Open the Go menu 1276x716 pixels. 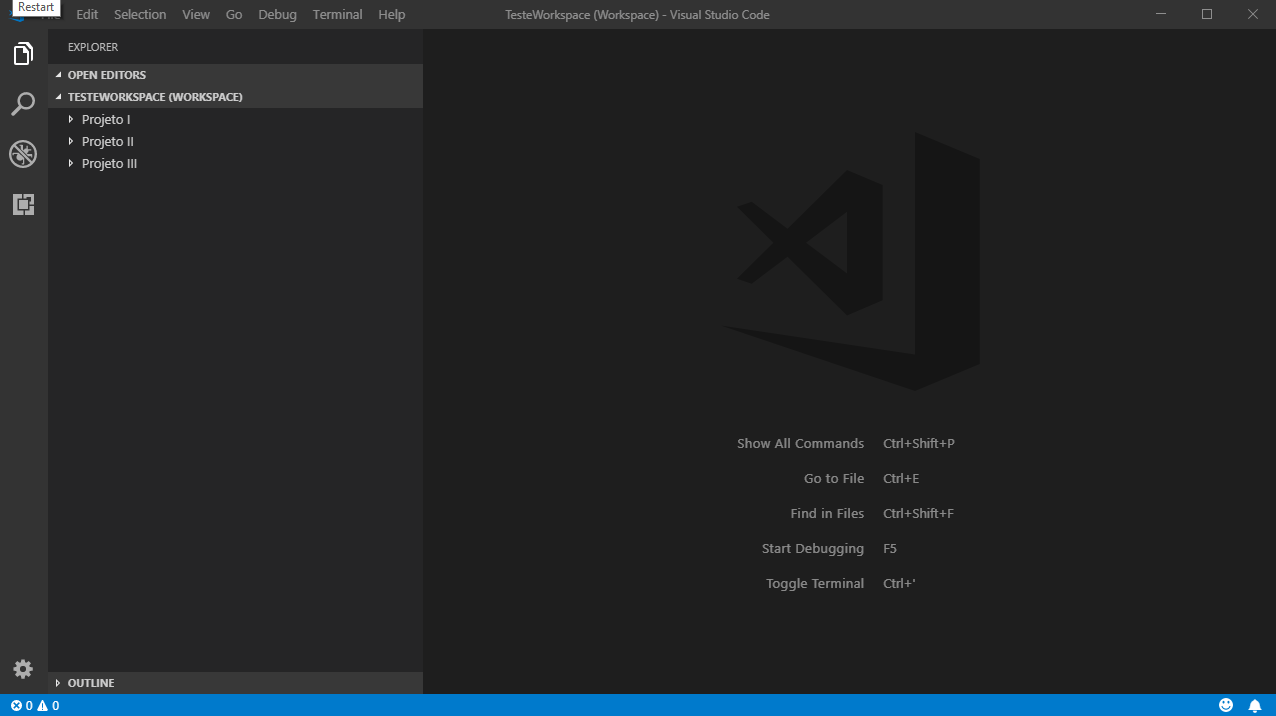tap(234, 15)
